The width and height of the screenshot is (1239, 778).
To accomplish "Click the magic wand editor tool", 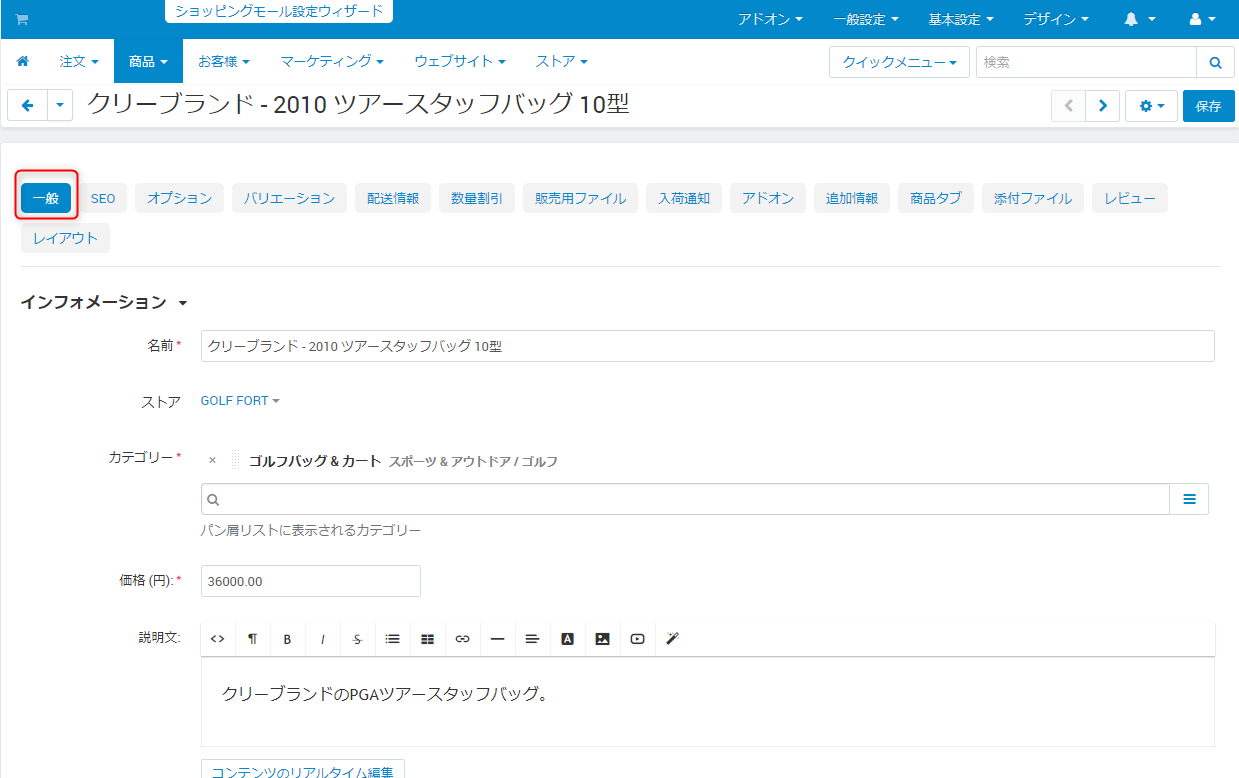I will tap(672, 639).
